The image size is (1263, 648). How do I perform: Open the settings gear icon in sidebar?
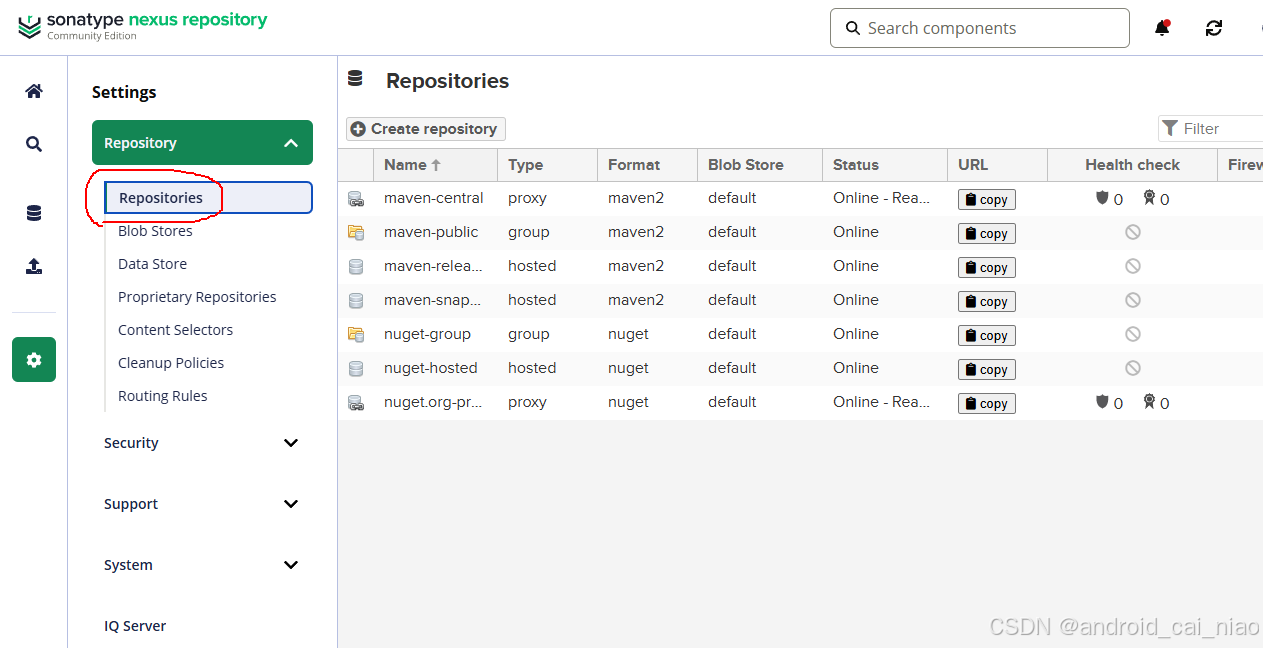pos(34,359)
